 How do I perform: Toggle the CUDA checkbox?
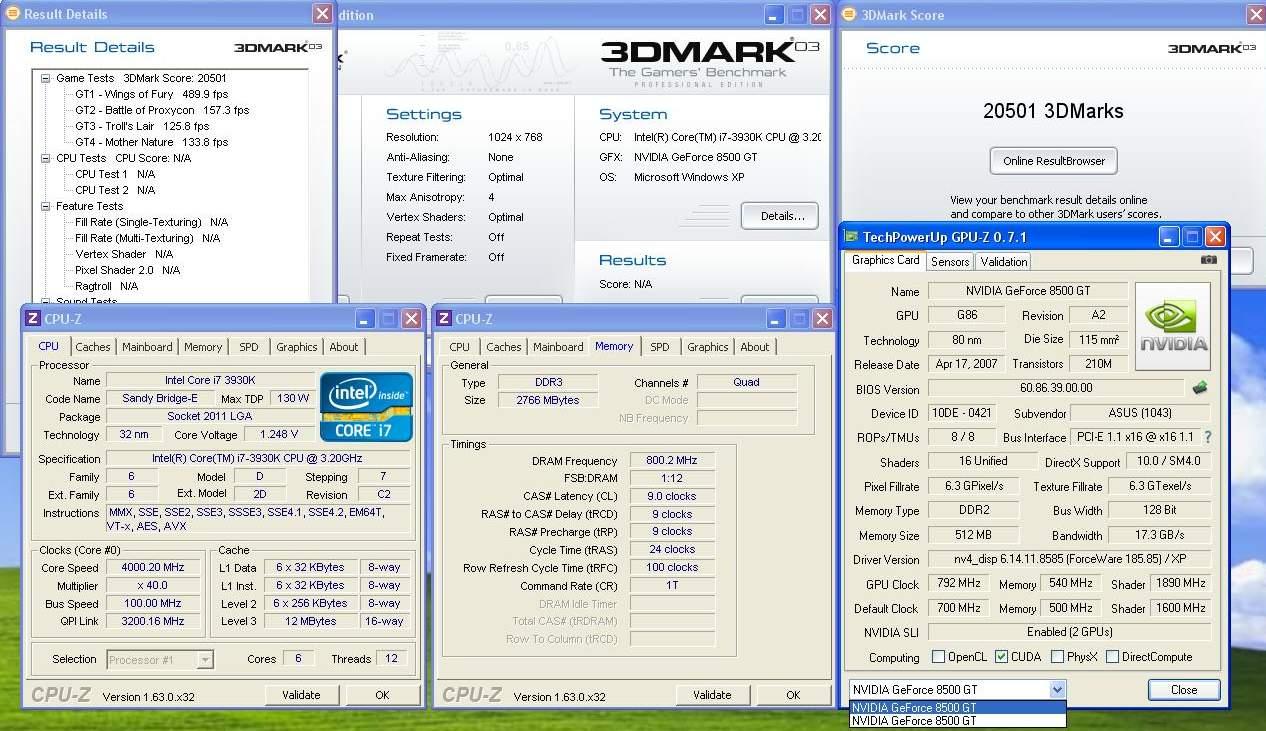[1002, 657]
